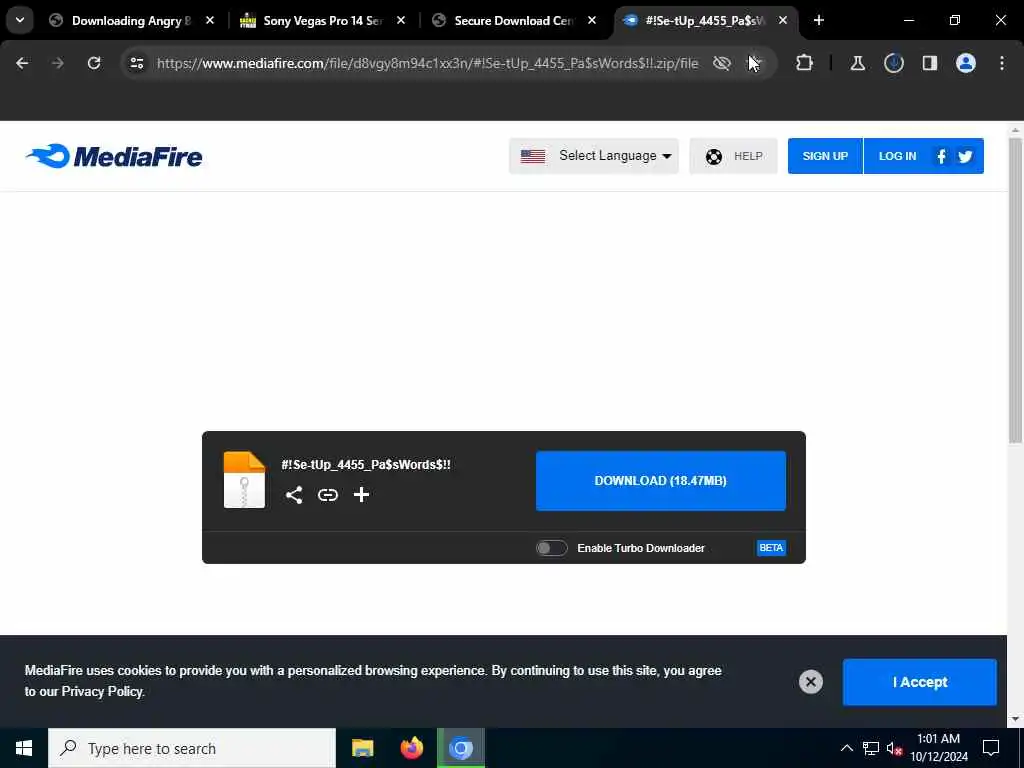Click the Type here to search box
The width and height of the screenshot is (1024, 768).
192,748
